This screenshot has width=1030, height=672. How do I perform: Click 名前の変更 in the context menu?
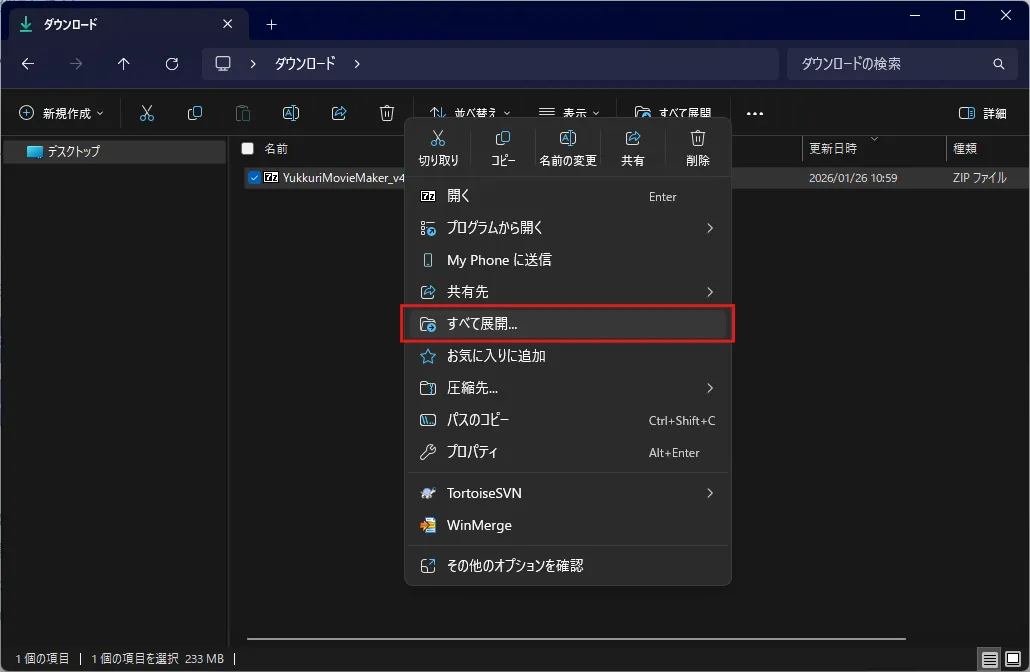click(568, 148)
